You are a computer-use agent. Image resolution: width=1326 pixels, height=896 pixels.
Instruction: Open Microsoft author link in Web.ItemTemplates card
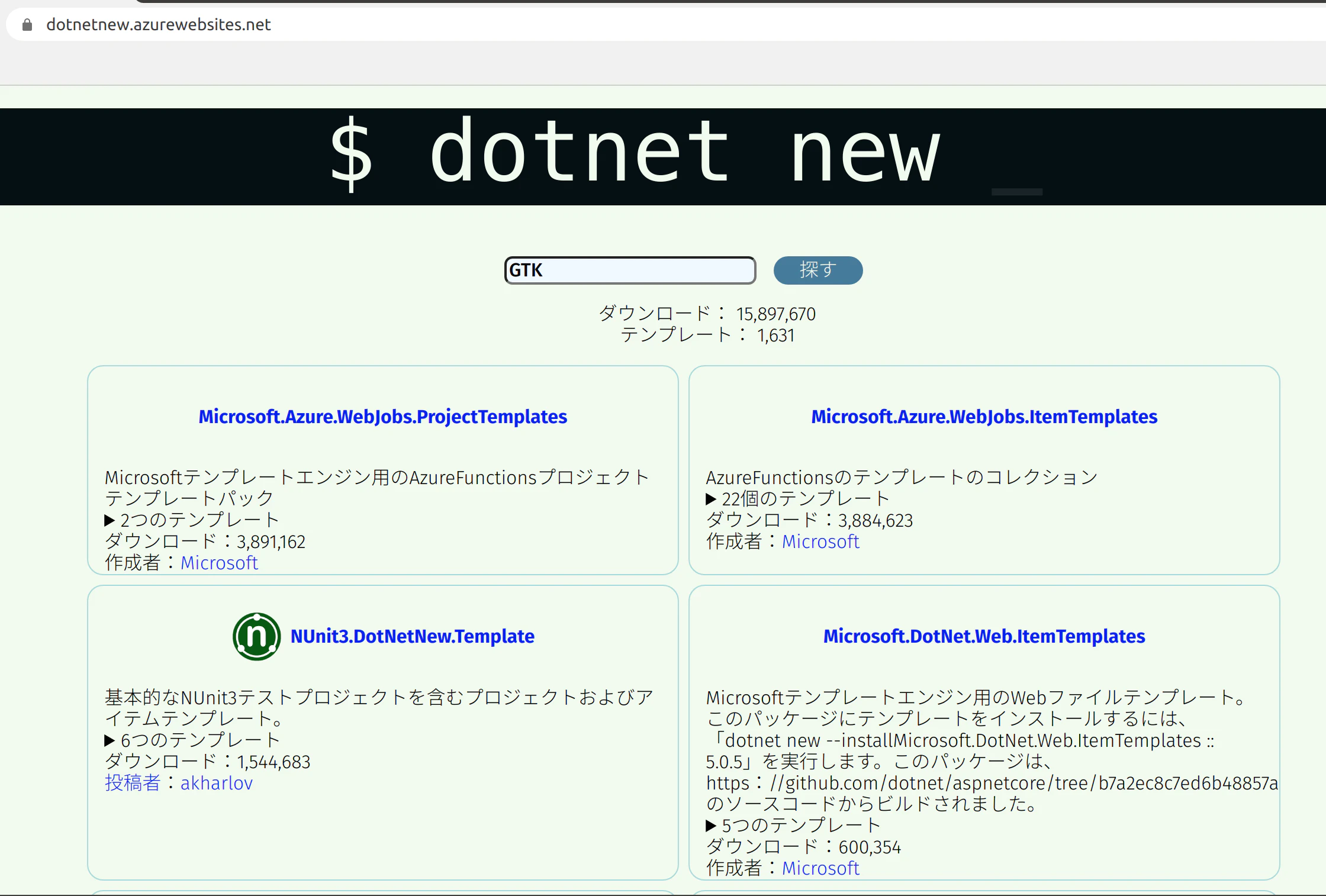(820, 868)
